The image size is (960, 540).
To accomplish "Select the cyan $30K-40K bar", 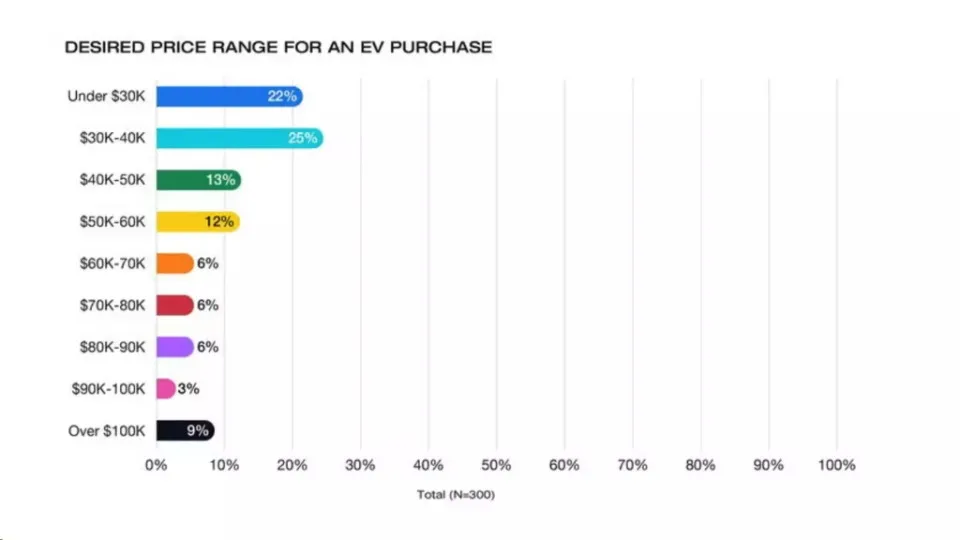I will [238, 138].
